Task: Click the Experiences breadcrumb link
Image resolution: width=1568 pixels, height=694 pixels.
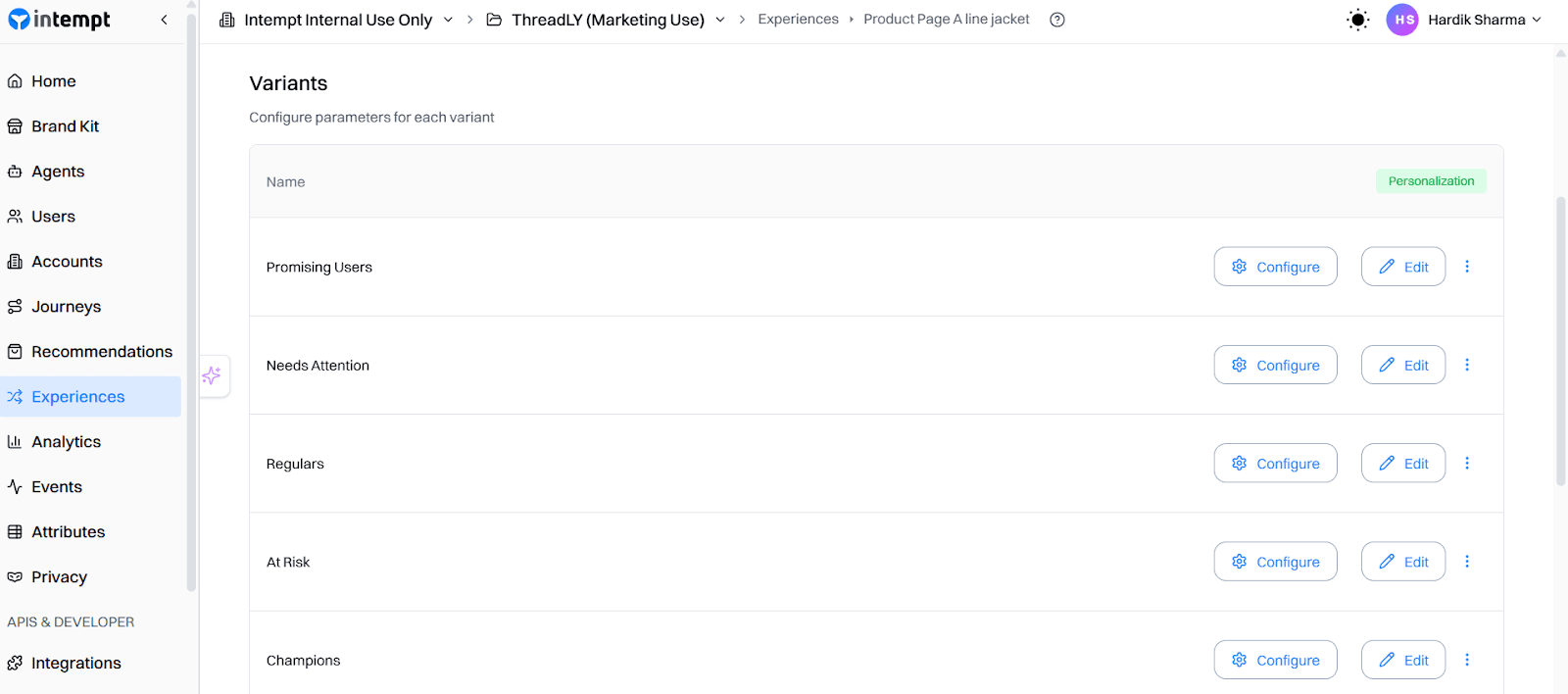Action: tap(798, 20)
